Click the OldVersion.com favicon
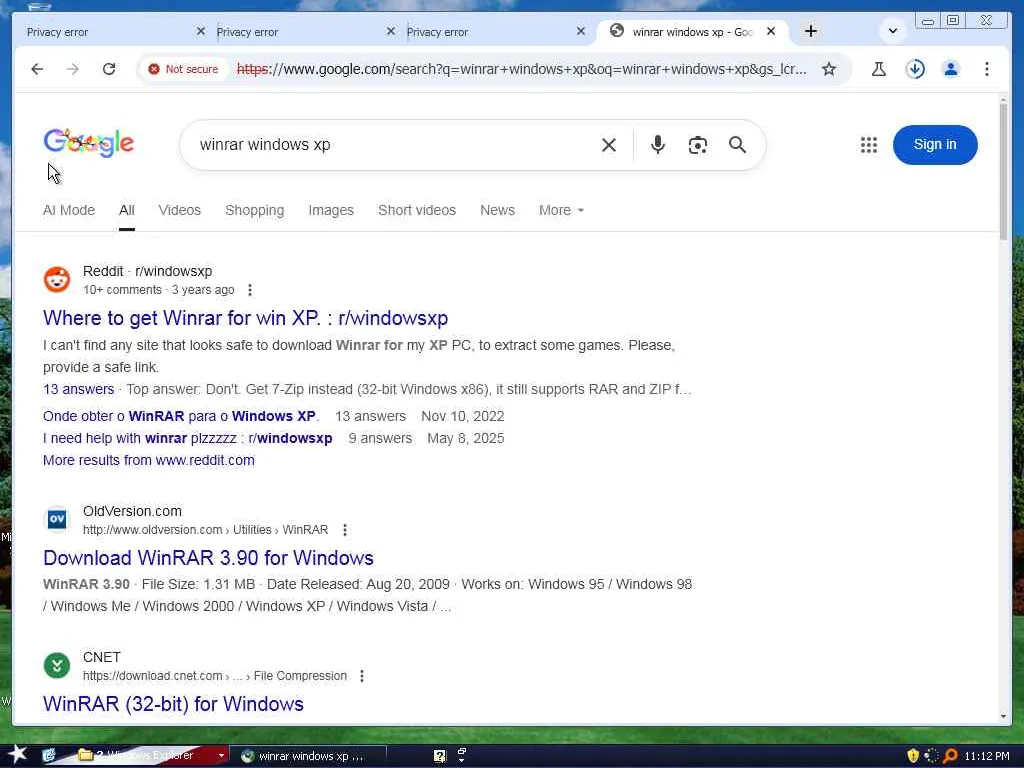The height and width of the screenshot is (768, 1024). pos(57,519)
